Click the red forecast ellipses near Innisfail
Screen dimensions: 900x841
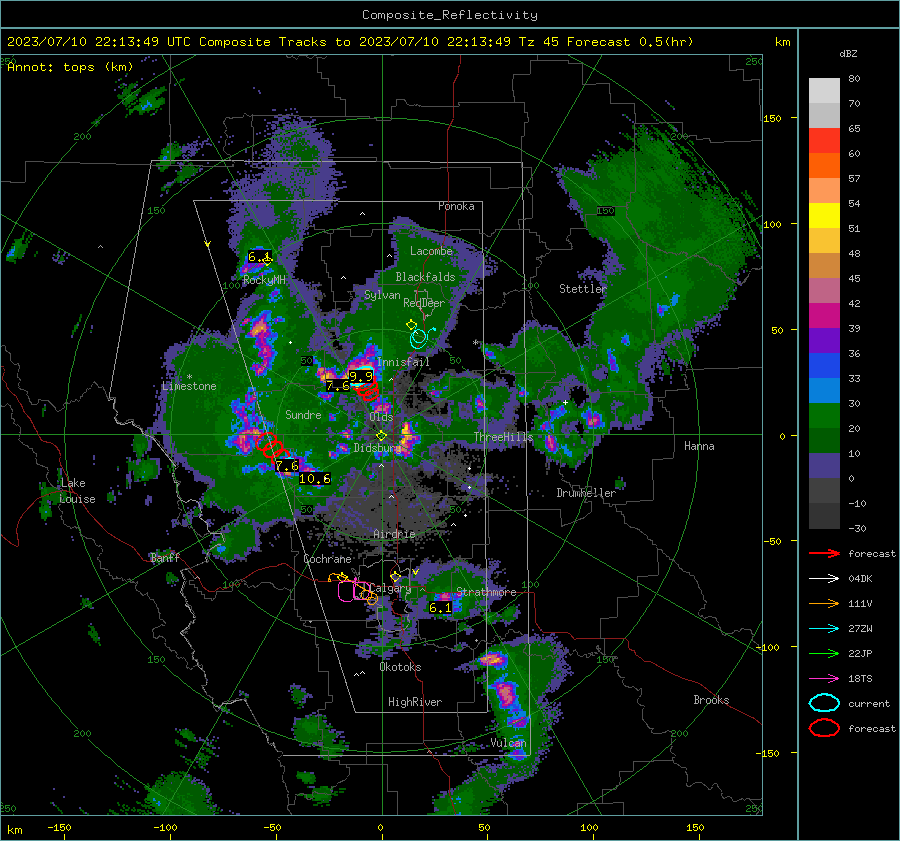pos(367,390)
